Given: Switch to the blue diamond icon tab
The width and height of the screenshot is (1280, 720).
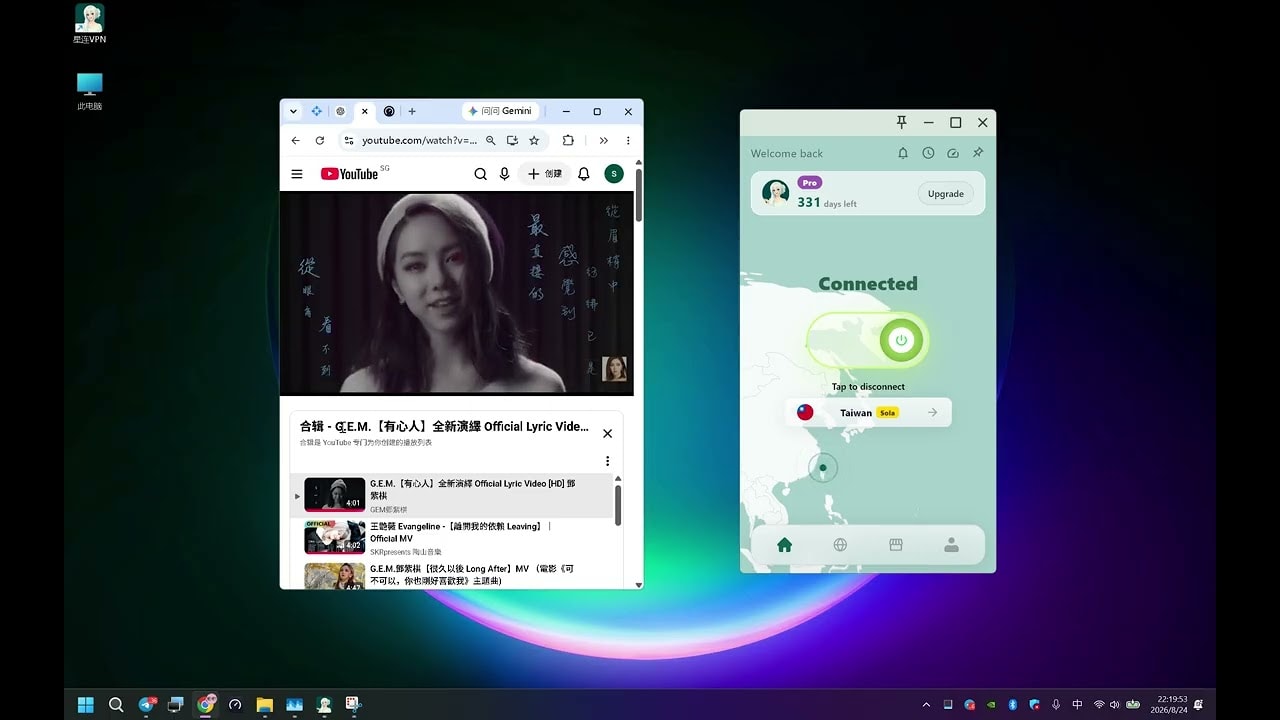Looking at the screenshot, I should pyautogui.click(x=317, y=111).
